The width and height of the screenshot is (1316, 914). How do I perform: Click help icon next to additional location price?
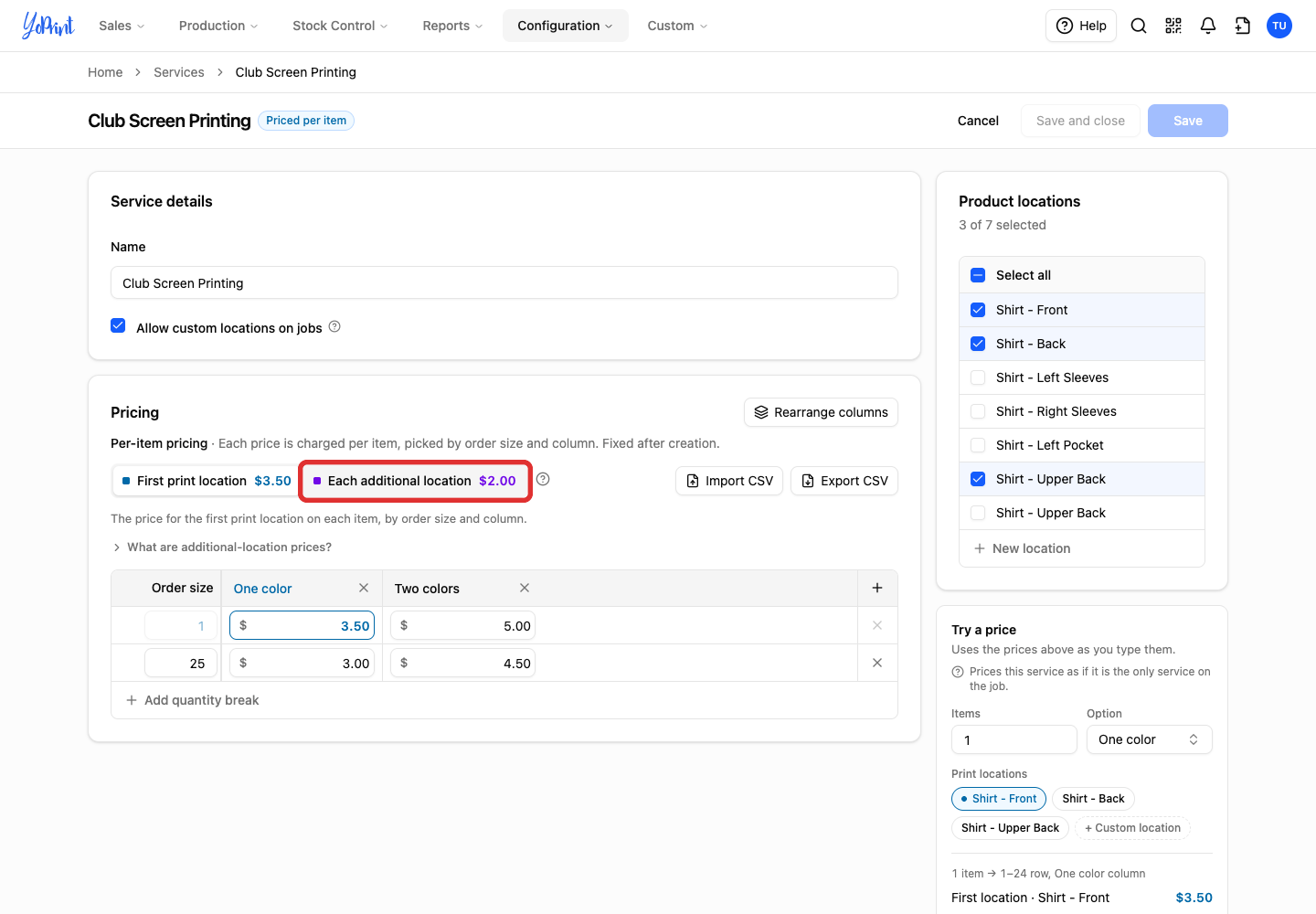pyautogui.click(x=543, y=479)
